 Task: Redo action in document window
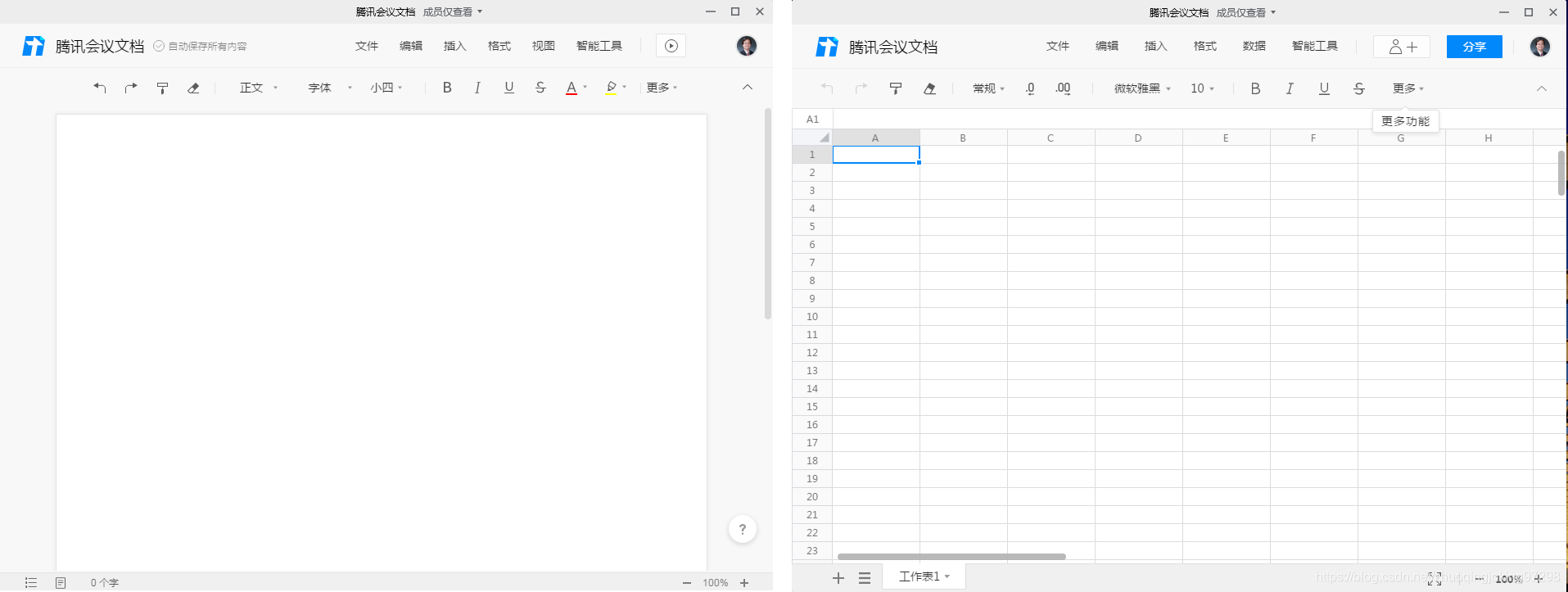click(x=131, y=88)
